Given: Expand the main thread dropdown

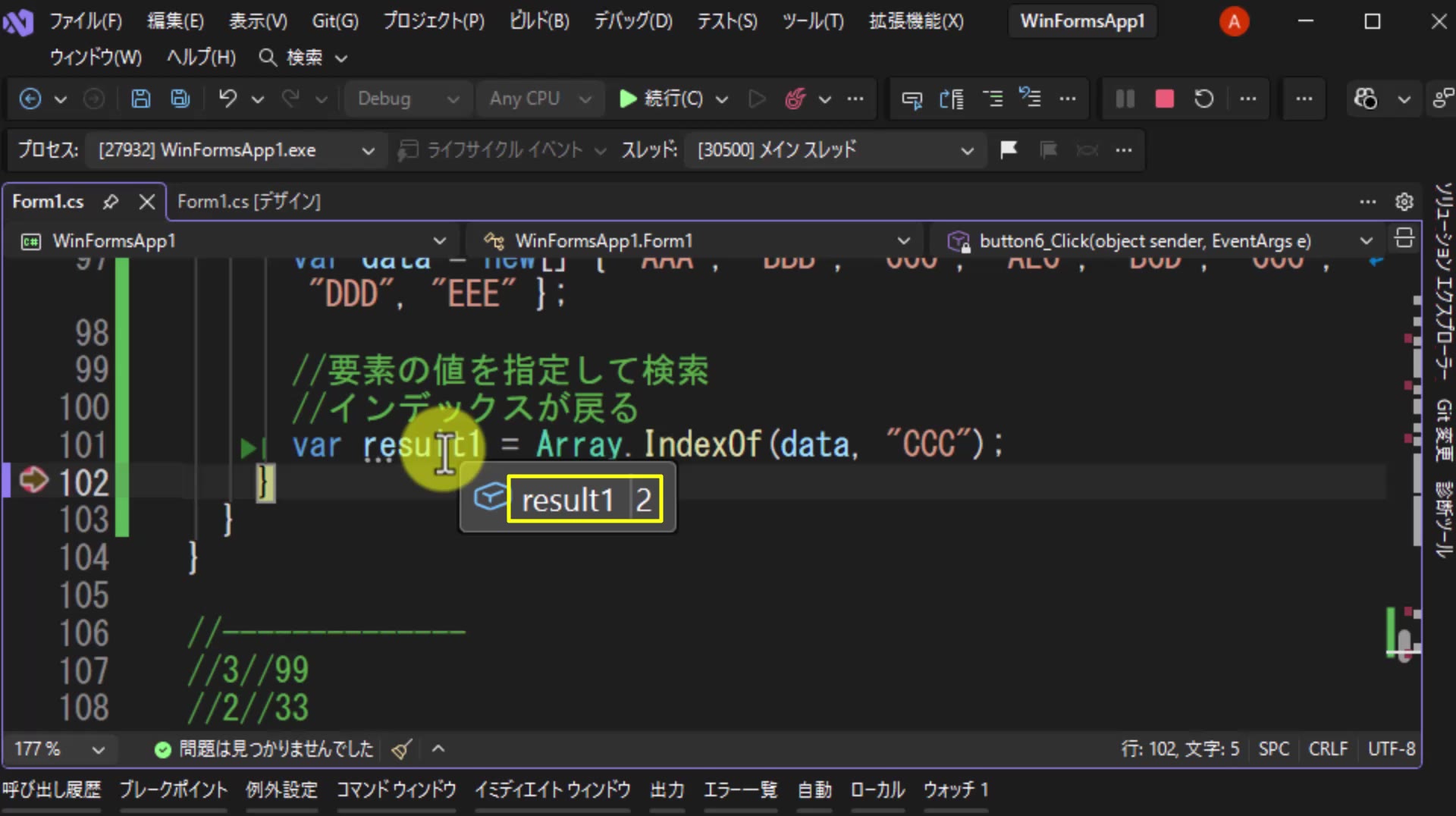Looking at the screenshot, I should point(834,150).
